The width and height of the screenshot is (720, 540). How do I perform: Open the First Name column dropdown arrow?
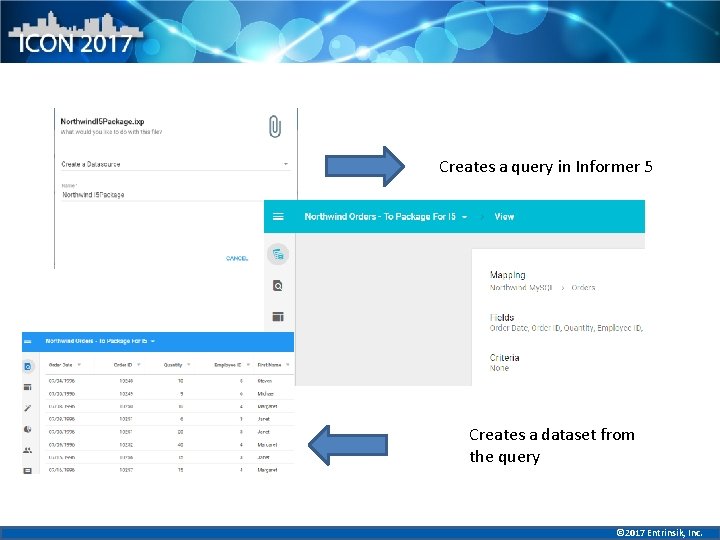point(287,365)
